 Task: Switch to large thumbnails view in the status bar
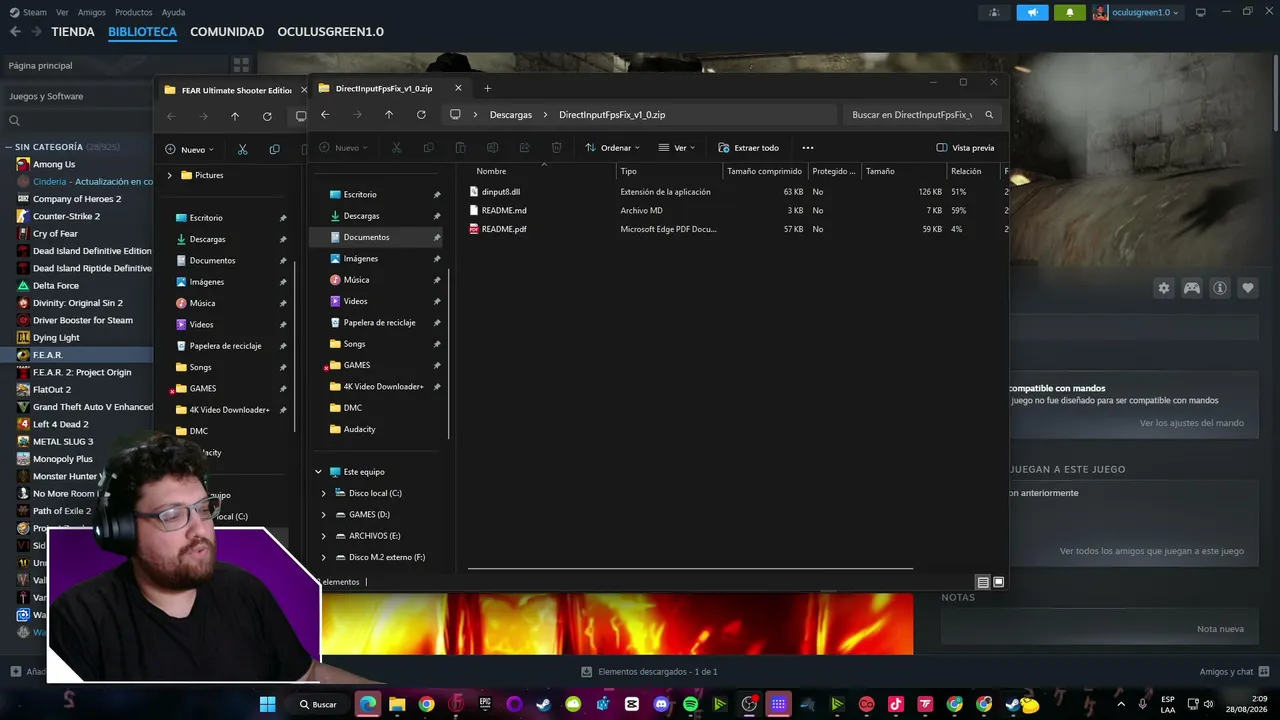coord(998,582)
